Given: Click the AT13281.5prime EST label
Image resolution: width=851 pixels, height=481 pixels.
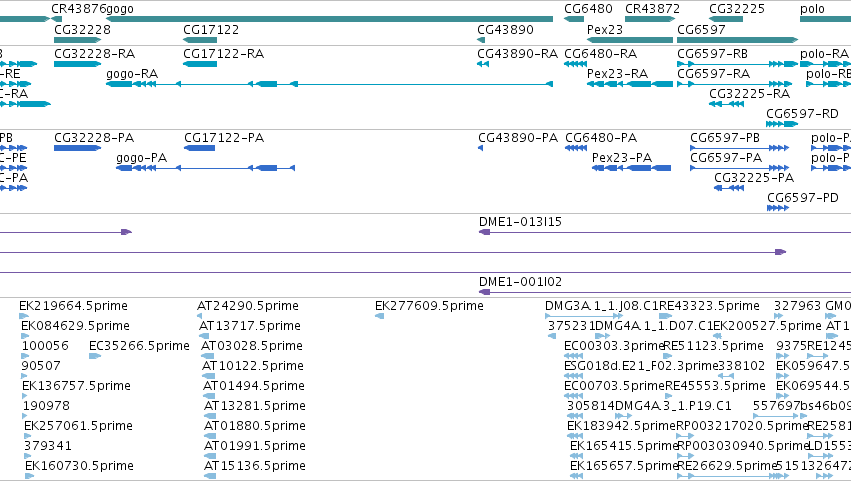Looking at the screenshot, I should coord(255,406).
